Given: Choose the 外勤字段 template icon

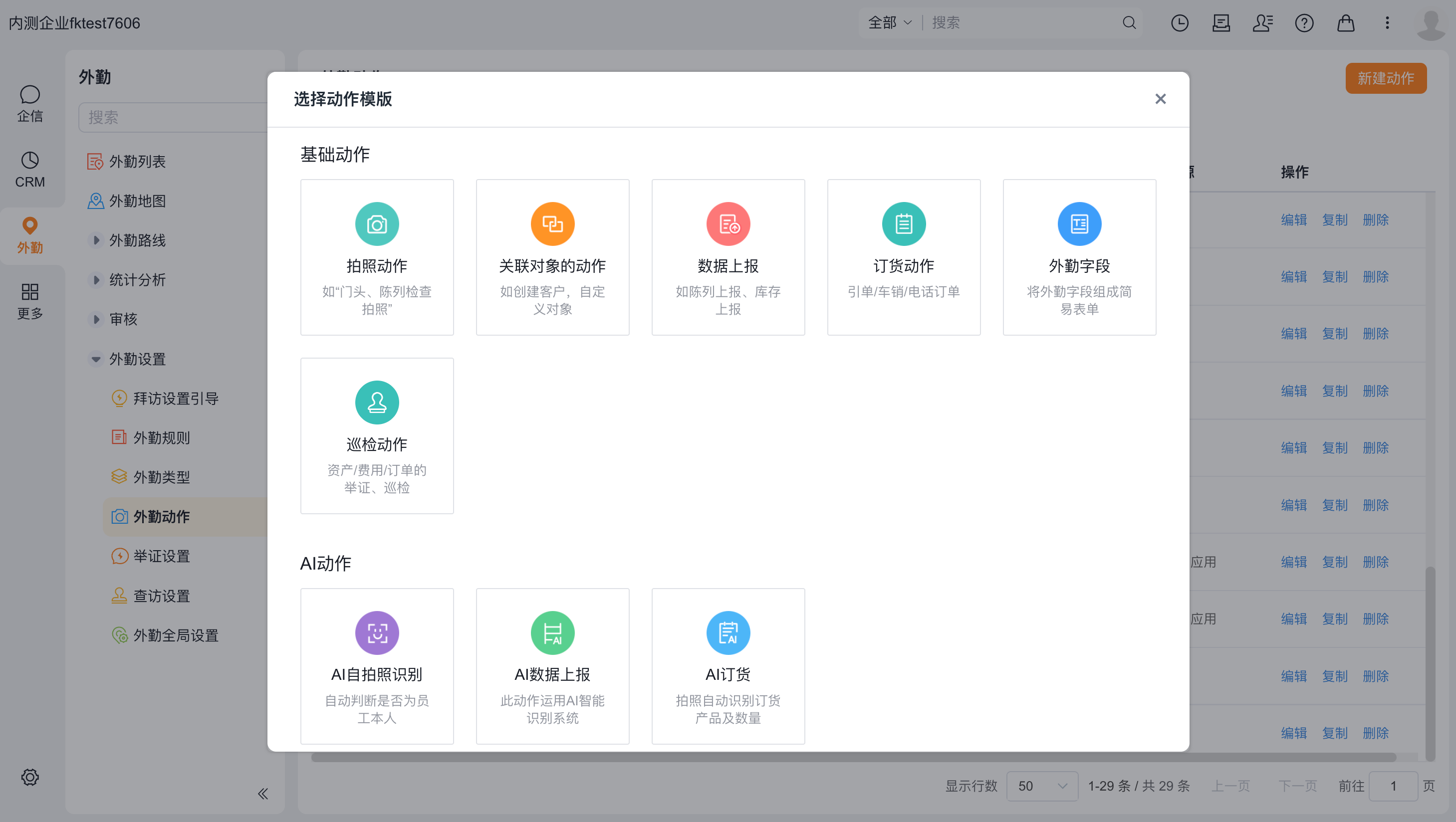Looking at the screenshot, I should pyautogui.click(x=1079, y=224).
